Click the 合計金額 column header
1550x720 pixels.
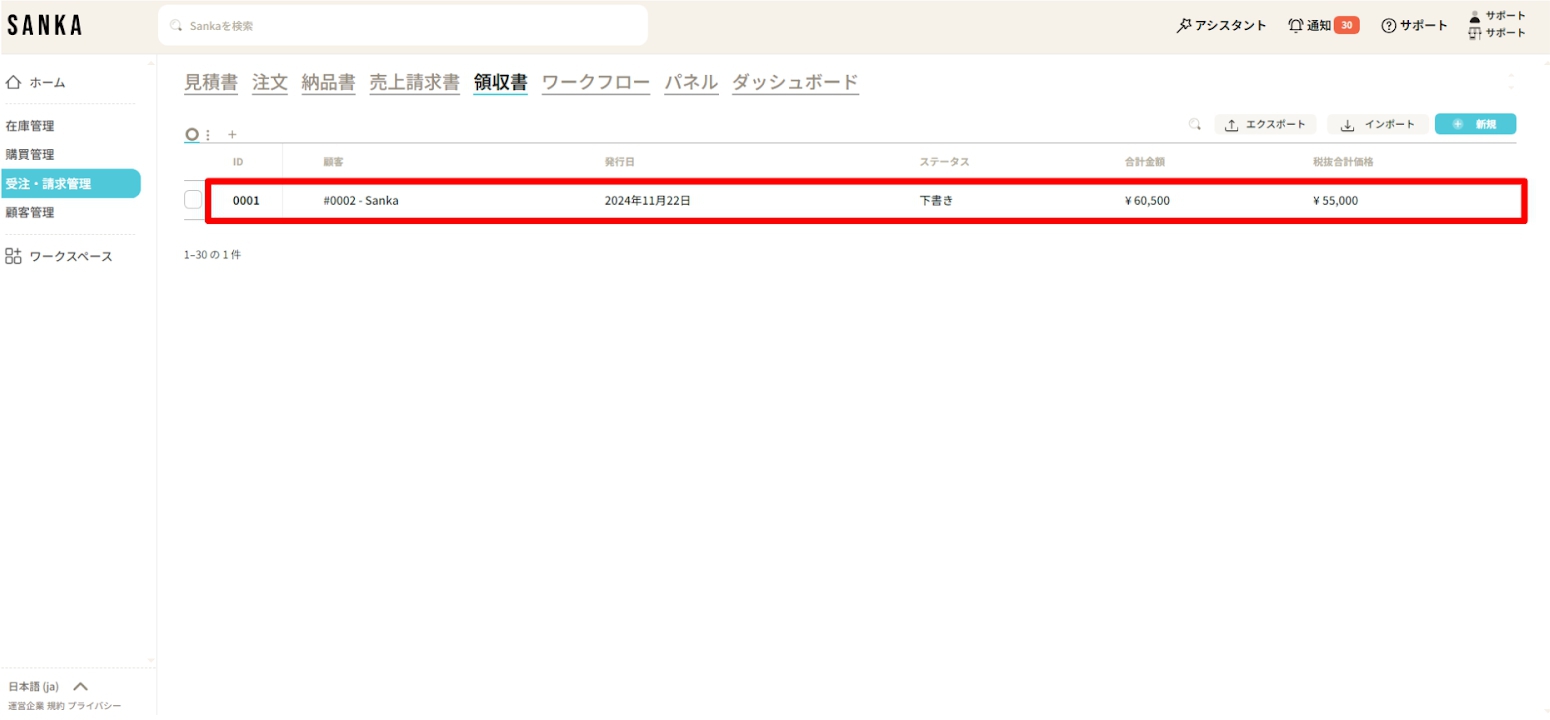pos(1145,162)
